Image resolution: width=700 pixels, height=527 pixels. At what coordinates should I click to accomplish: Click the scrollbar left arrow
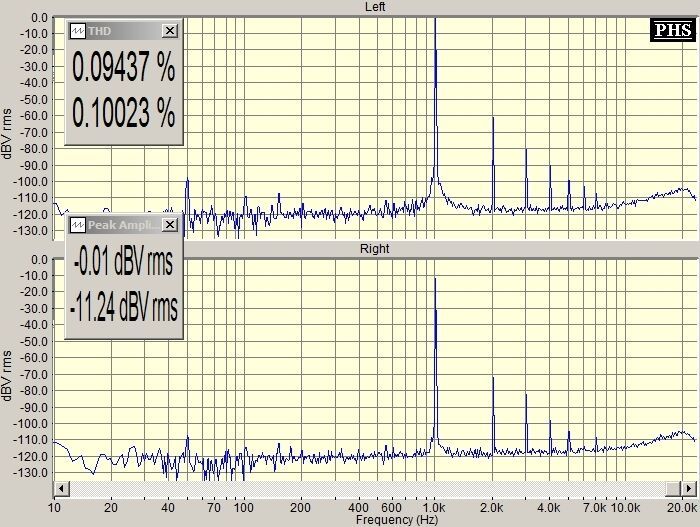pos(61,488)
